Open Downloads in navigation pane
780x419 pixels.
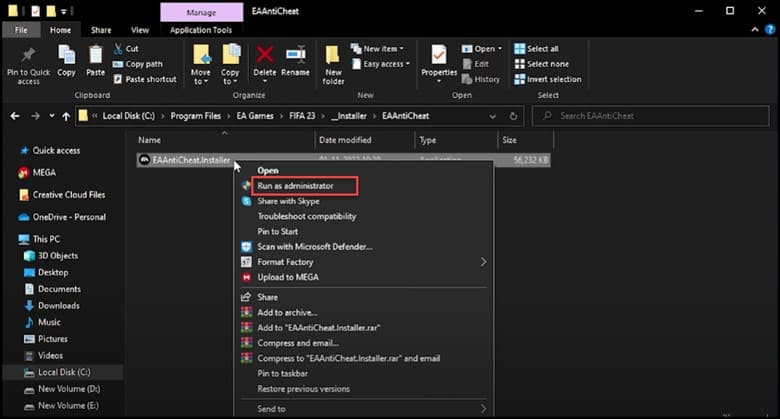(59, 305)
